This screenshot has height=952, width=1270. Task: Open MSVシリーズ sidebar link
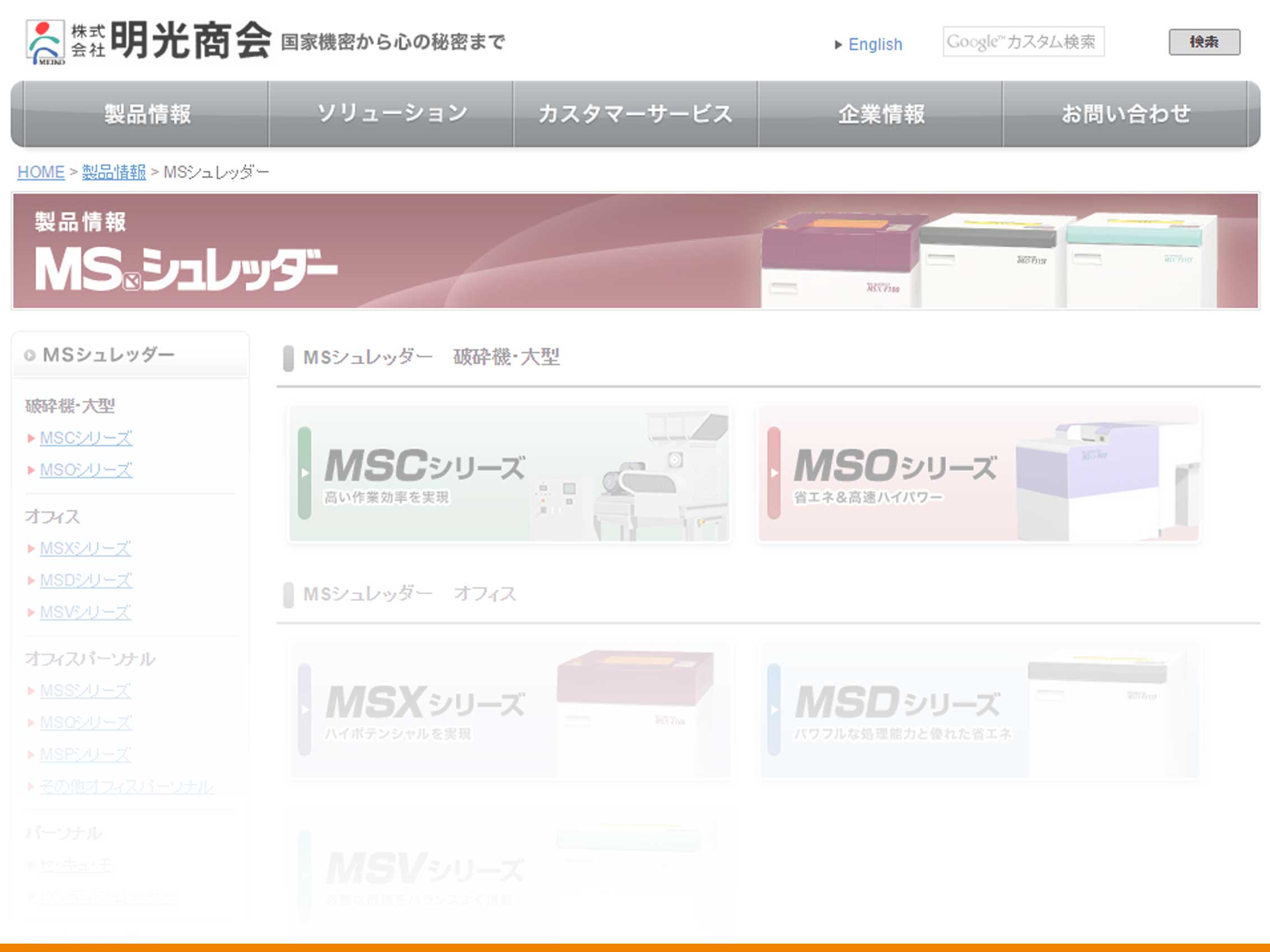point(86,612)
